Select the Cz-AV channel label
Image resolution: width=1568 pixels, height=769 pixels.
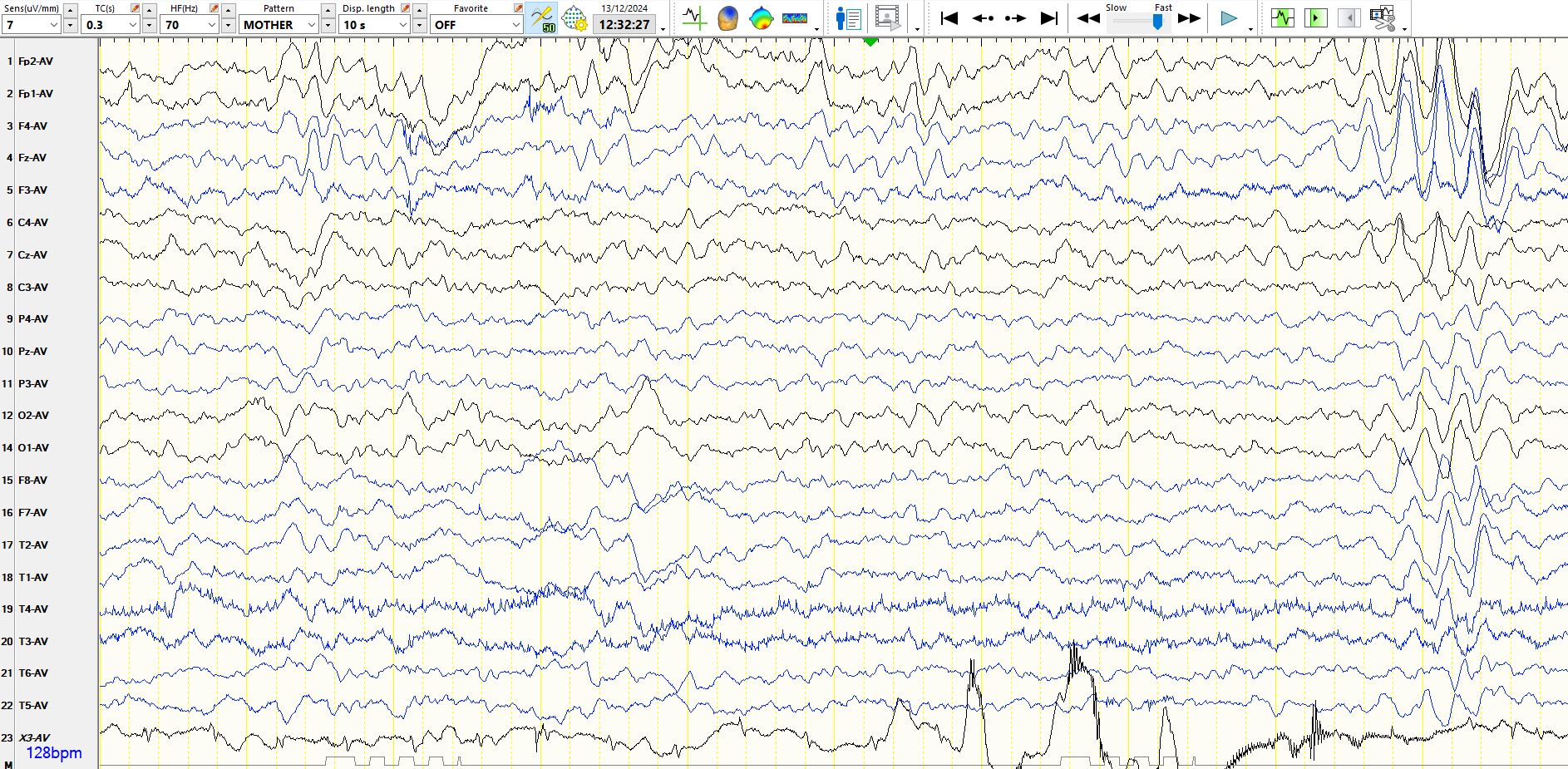[32, 255]
